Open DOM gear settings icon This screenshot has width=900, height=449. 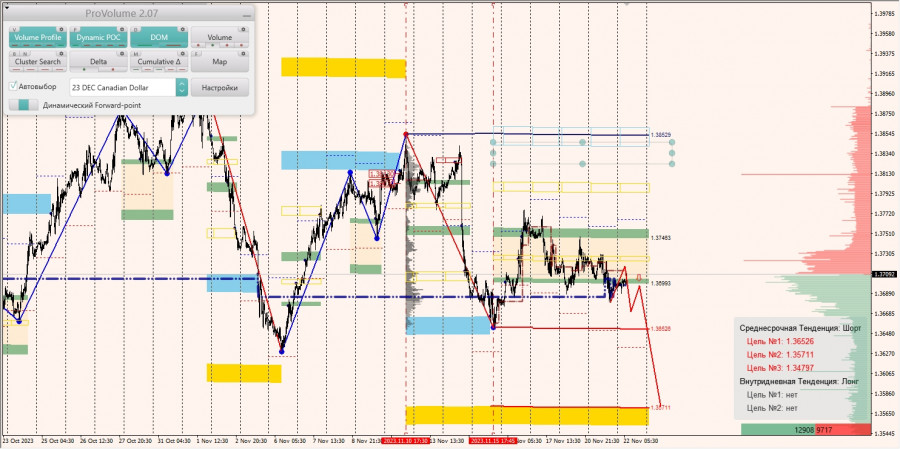[x=183, y=29]
